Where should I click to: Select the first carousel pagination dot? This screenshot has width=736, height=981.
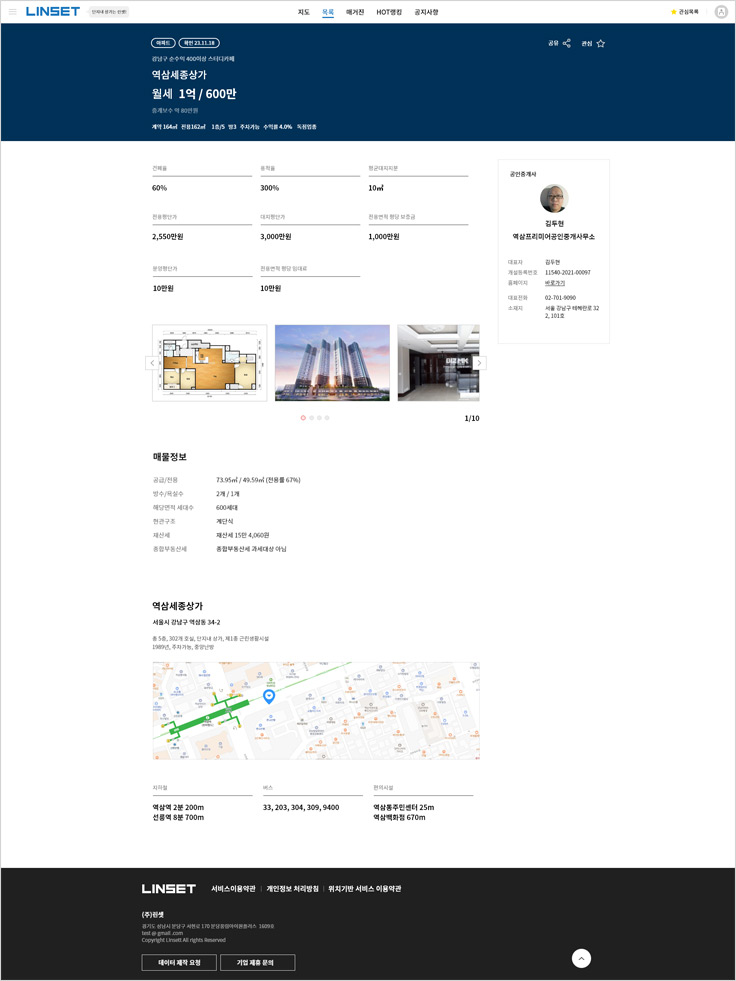(x=303, y=418)
